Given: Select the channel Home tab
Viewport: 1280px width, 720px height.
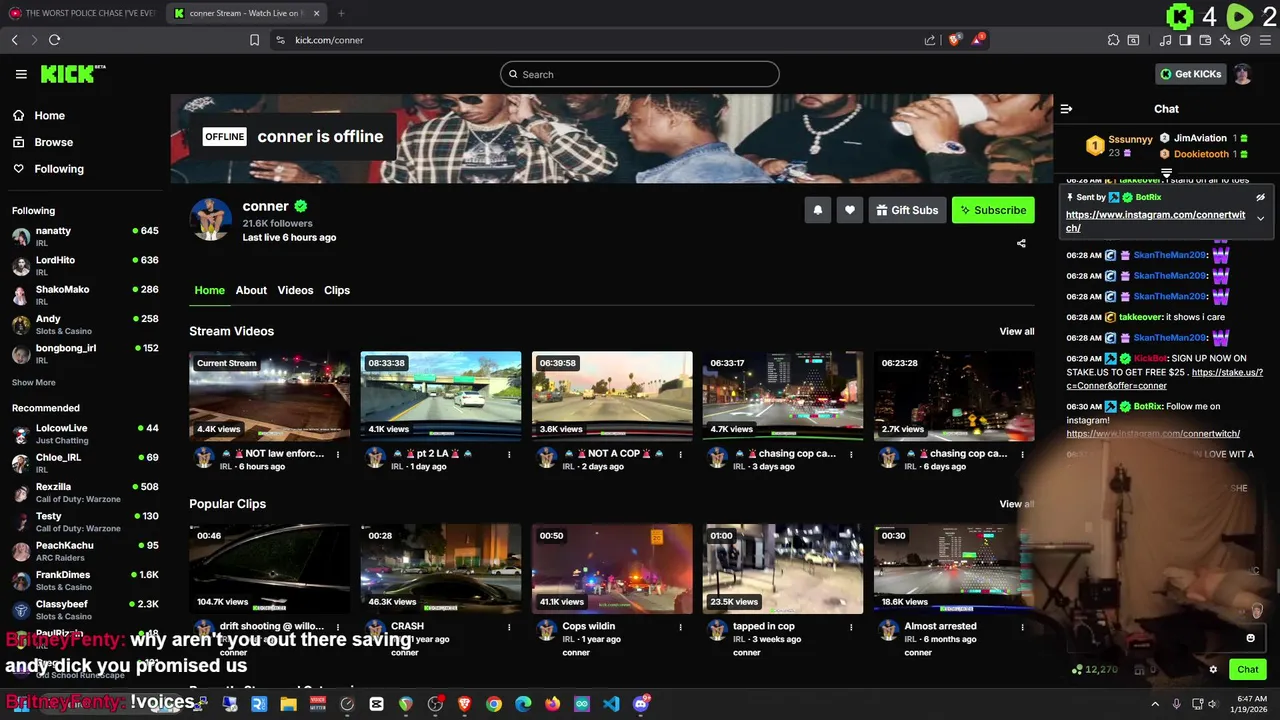Looking at the screenshot, I should point(209,290).
